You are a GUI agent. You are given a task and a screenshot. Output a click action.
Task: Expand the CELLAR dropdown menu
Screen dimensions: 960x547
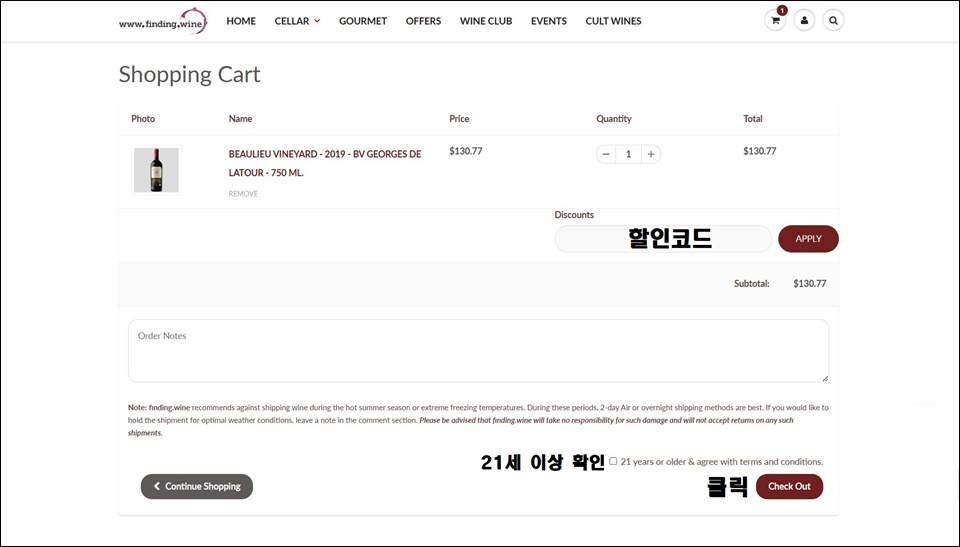(297, 21)
